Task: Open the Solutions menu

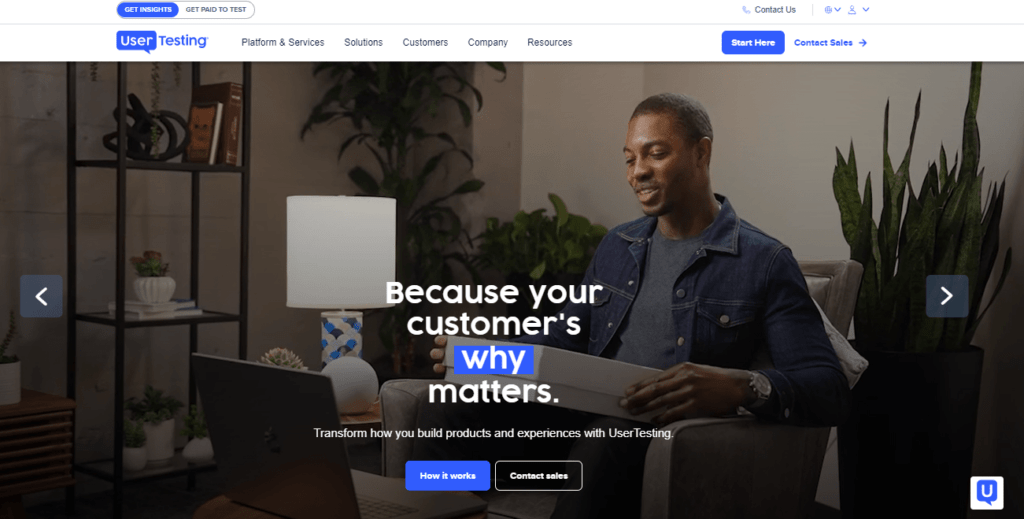Action: coord(363,42)
